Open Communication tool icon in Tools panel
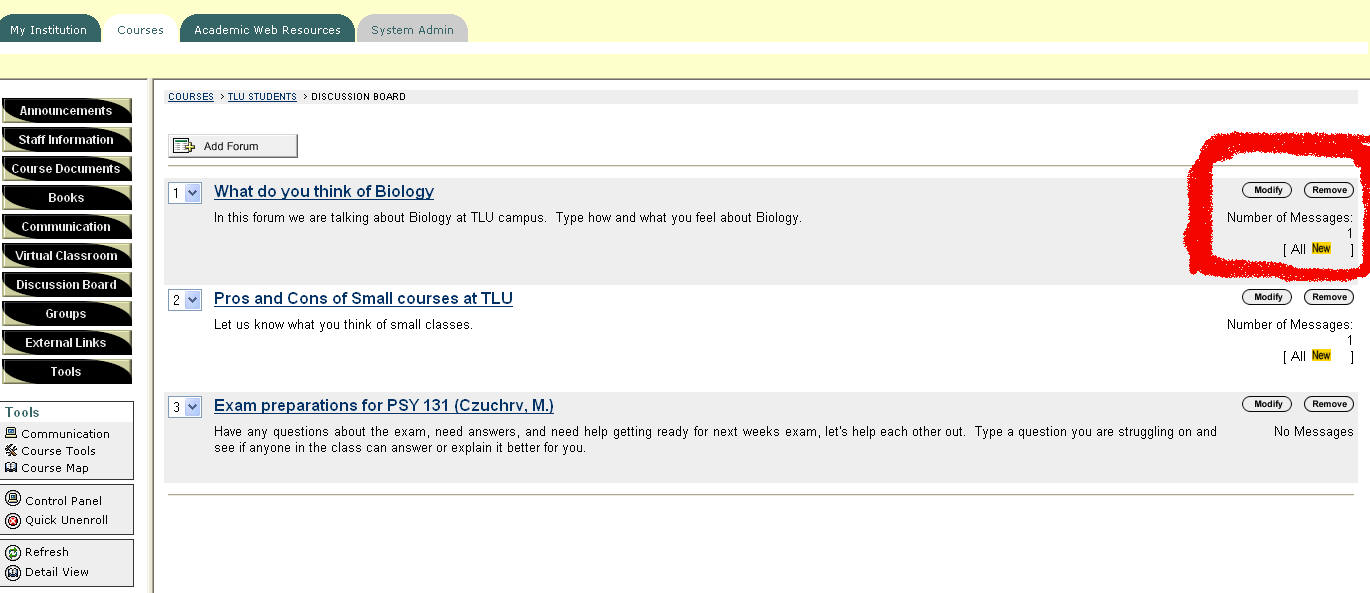 tap(12, 433)
